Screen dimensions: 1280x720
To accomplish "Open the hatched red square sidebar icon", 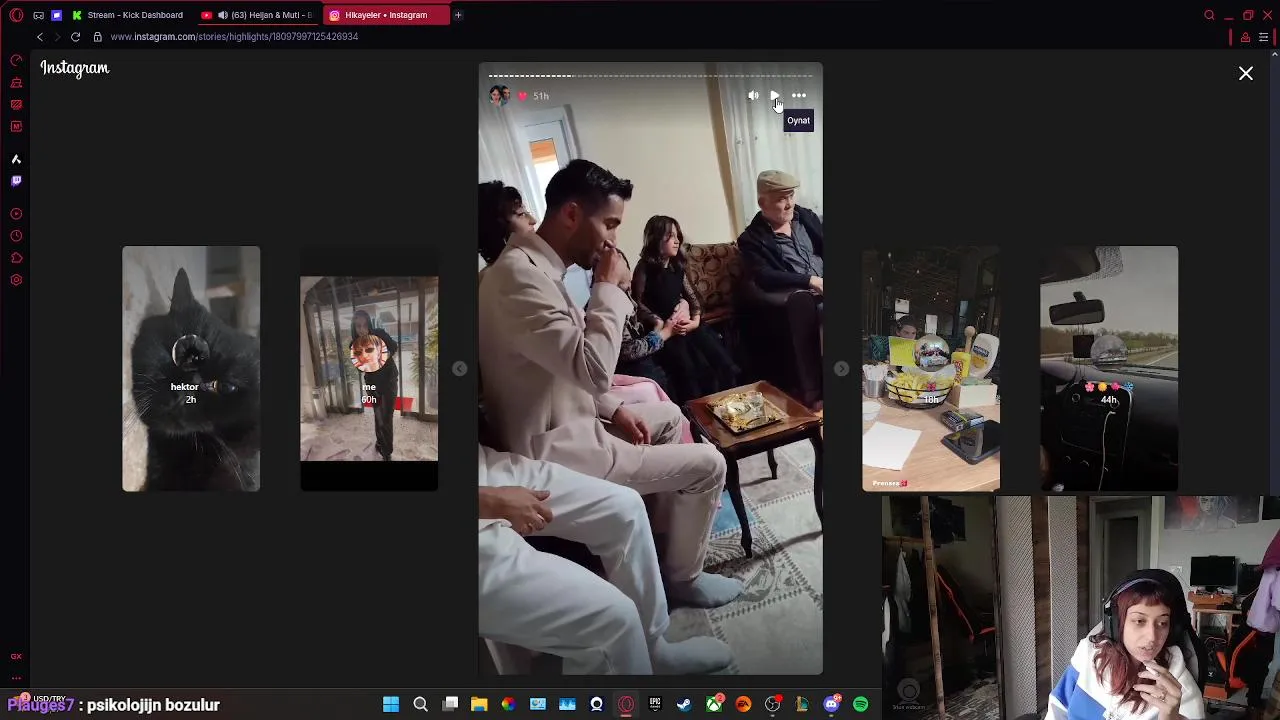I will tap(16, 104).
